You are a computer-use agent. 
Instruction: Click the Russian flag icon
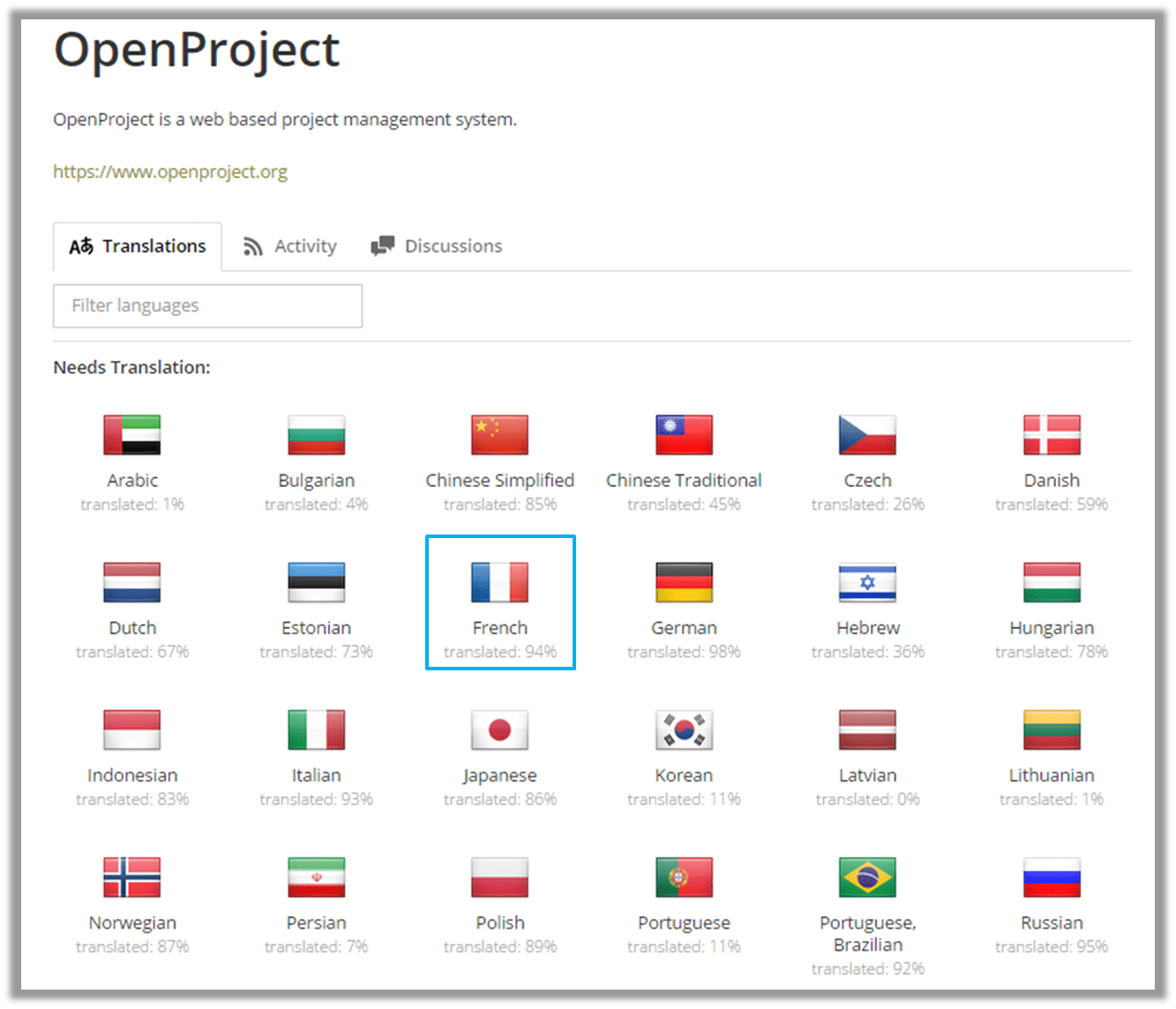tap(1051, 878)
